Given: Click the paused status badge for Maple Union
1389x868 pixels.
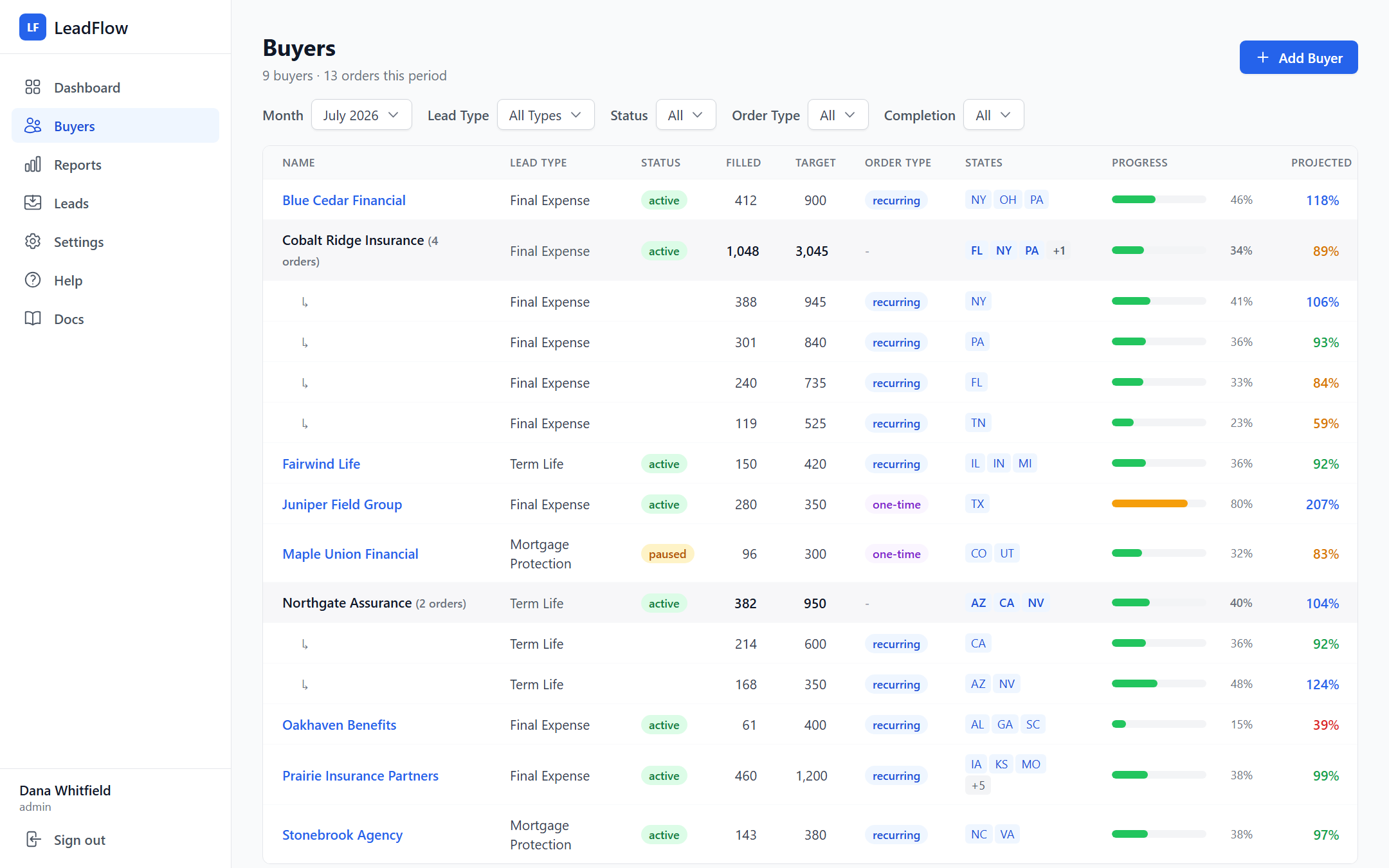Looking at the screenshot, I should pos(667,554).
